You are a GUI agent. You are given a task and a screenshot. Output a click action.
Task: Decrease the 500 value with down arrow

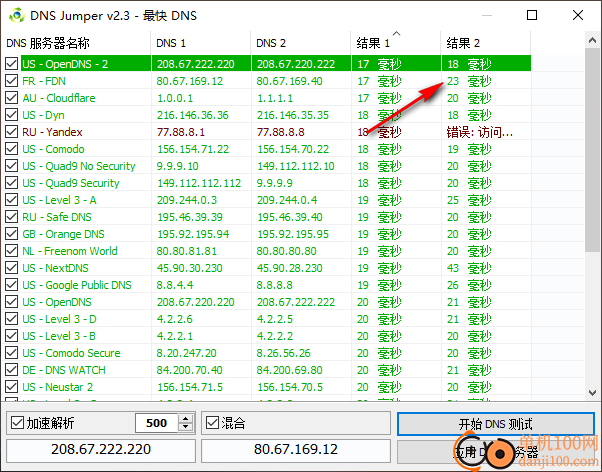pos(186,427)
